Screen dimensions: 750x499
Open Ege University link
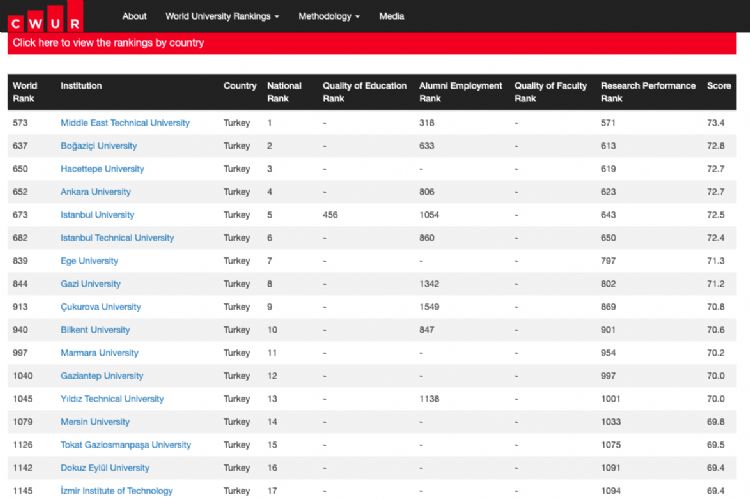point(89,261)
